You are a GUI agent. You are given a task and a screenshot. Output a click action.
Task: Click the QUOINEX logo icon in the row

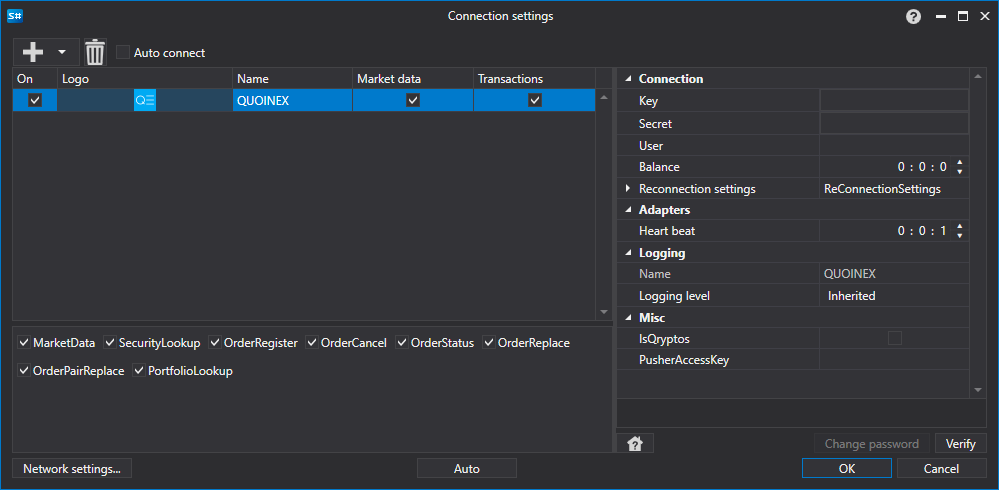[x=145, y=100]
